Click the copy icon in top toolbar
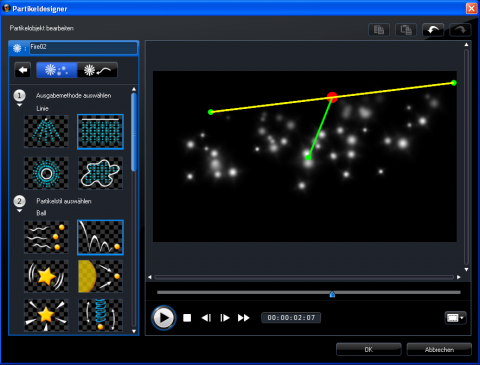This screenshot has height=365, width=480. coord(379,30)
